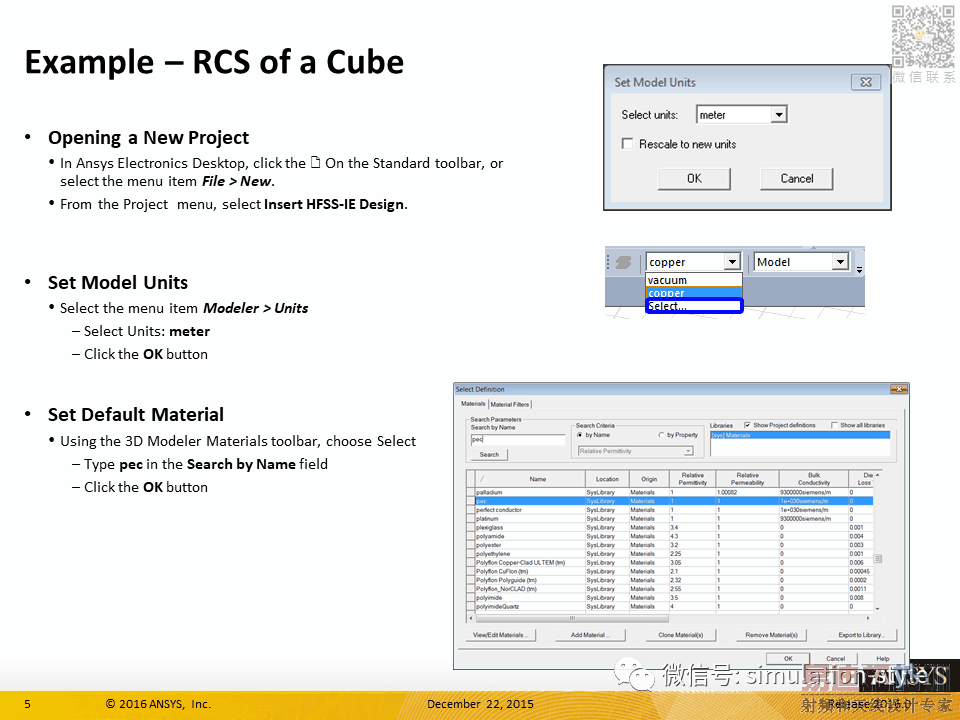The width and height of the screenshot is (960, 720).
Task: Tick the row selector box beside polyimide
Action: [471, 598]
